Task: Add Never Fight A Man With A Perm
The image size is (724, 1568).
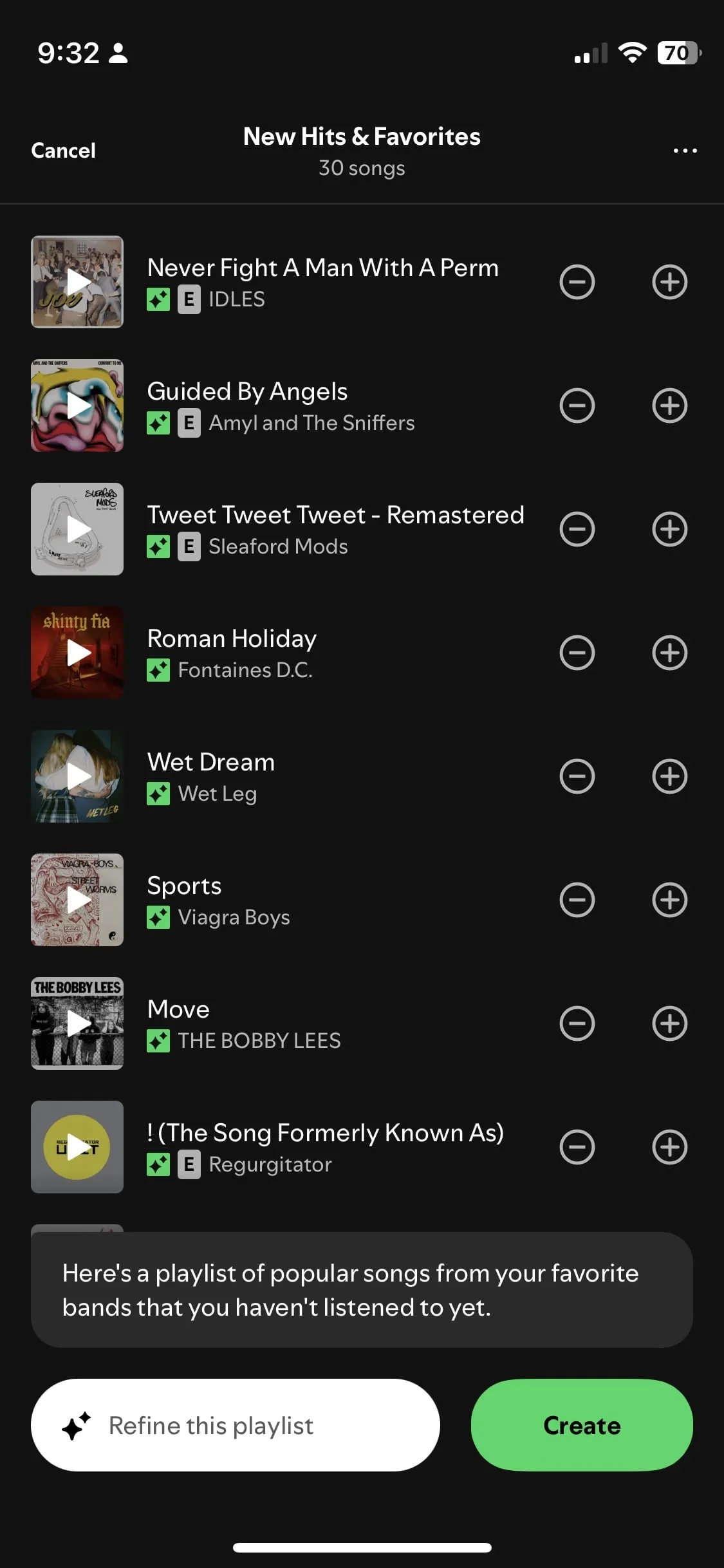Action: [x=669, y=282]
